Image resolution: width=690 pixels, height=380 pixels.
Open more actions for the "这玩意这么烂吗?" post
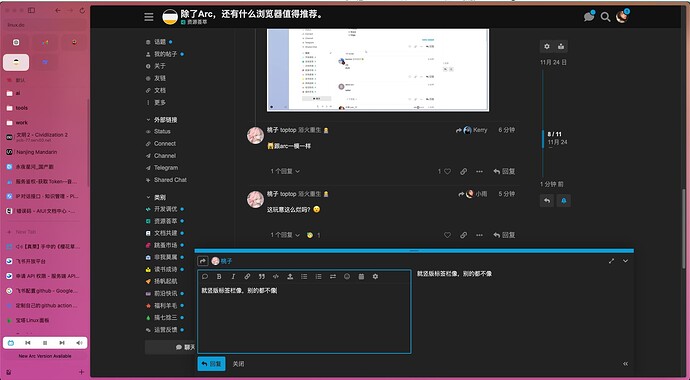479,235
